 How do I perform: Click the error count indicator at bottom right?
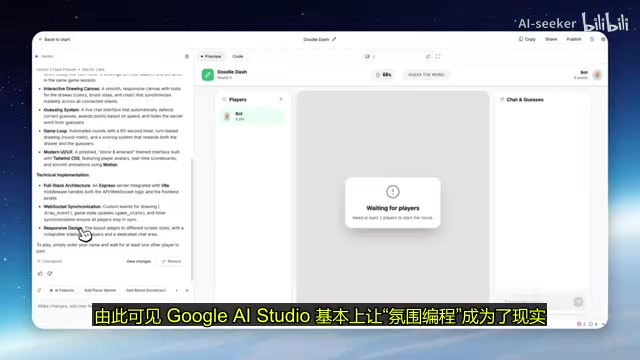coord(581,324)
